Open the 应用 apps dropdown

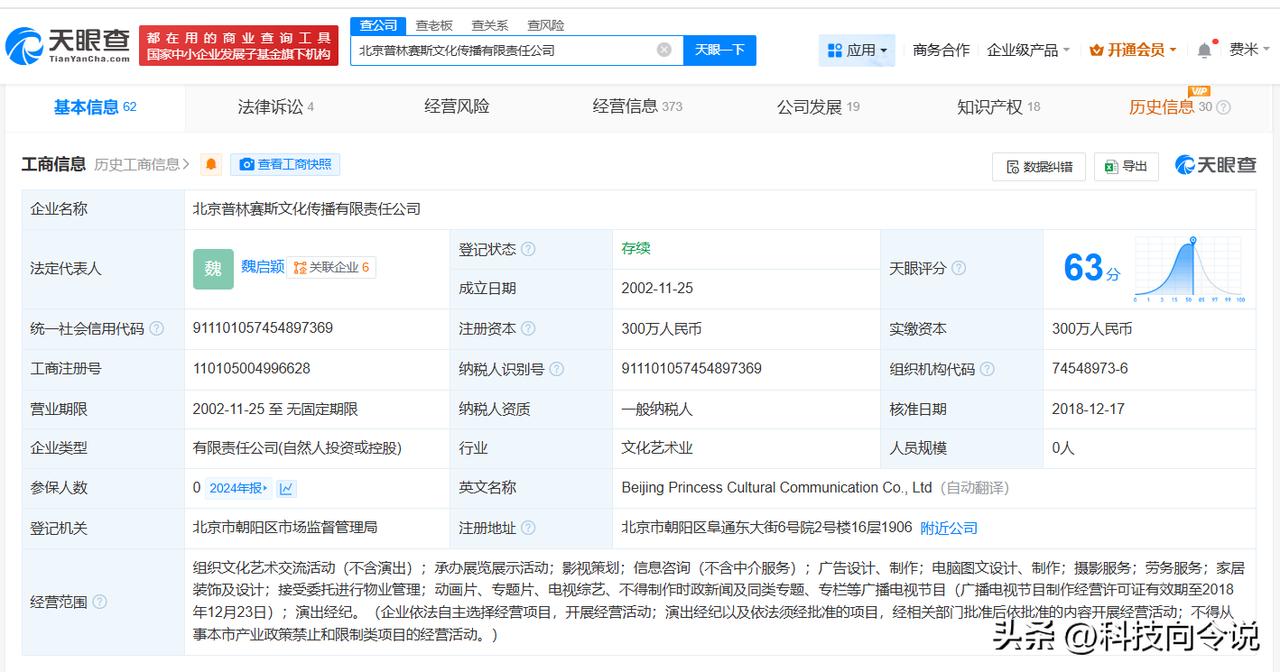point(856,50)
